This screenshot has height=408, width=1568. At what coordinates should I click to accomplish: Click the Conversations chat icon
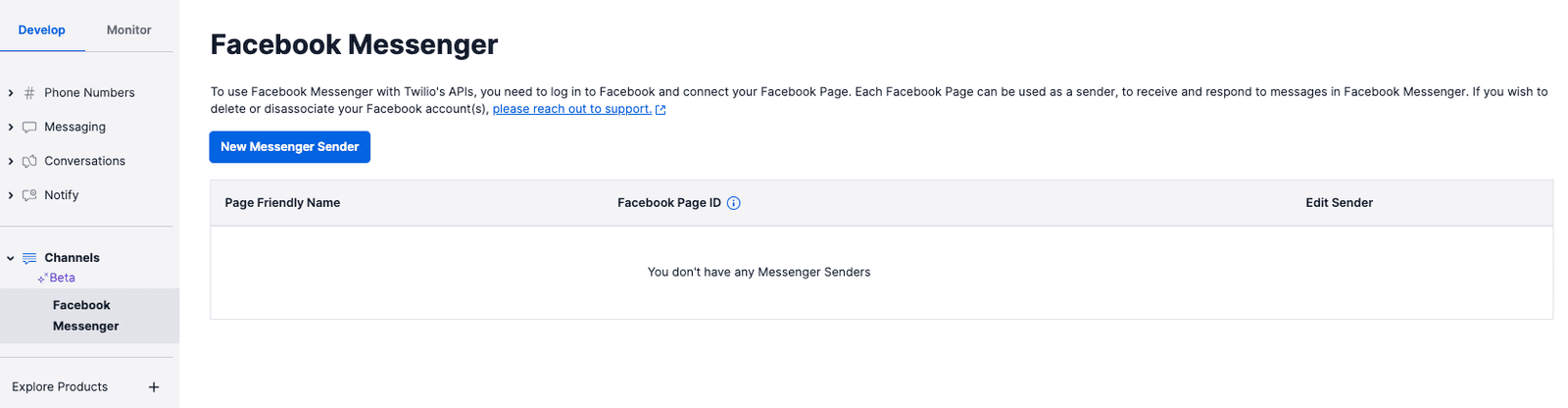click(29, 162)
